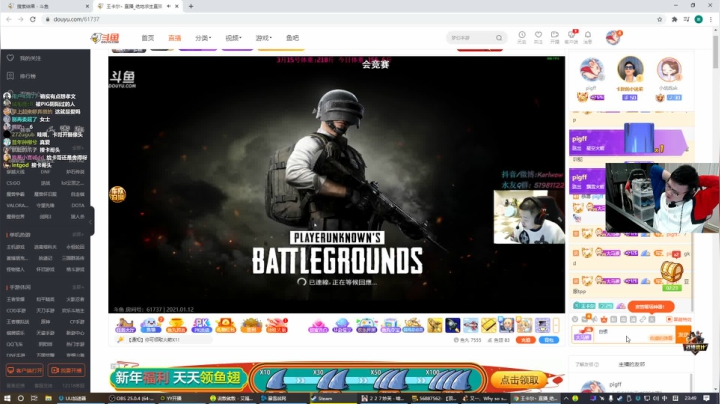The height and width of the screenshot is (404, 720).
Task: Select the airplane gift icon
Action: [471, 325]
